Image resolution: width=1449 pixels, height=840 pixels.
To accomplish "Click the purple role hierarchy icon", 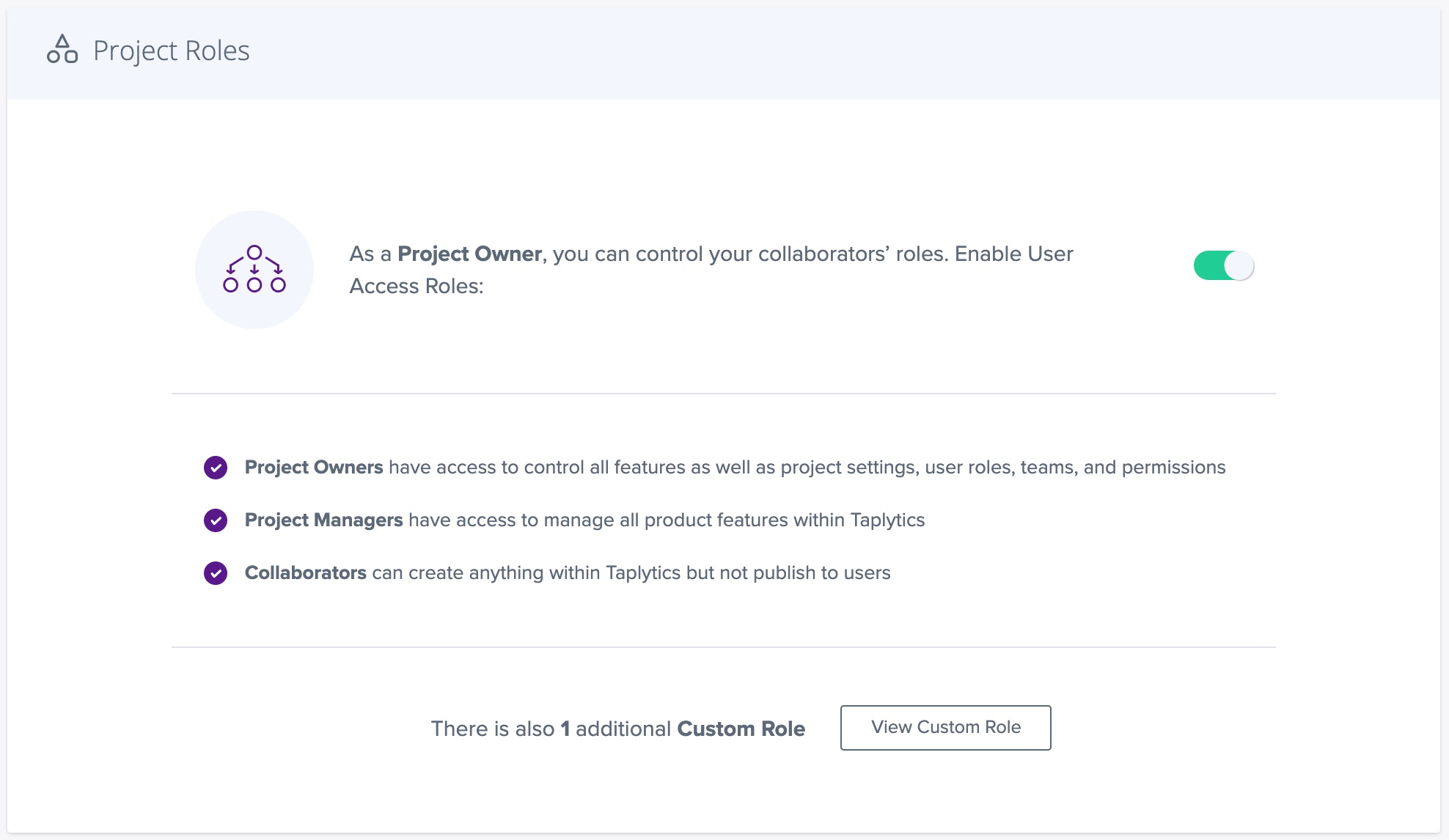I will (x=254, y=269).
